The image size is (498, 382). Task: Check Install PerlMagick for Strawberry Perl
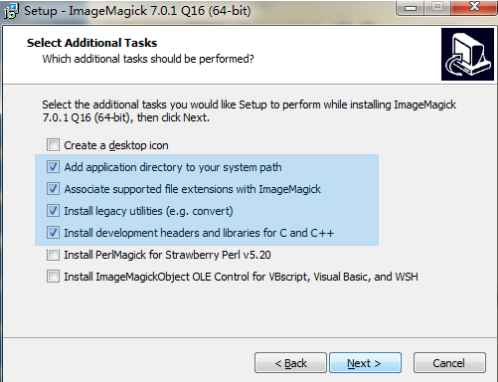pos(53,255)
